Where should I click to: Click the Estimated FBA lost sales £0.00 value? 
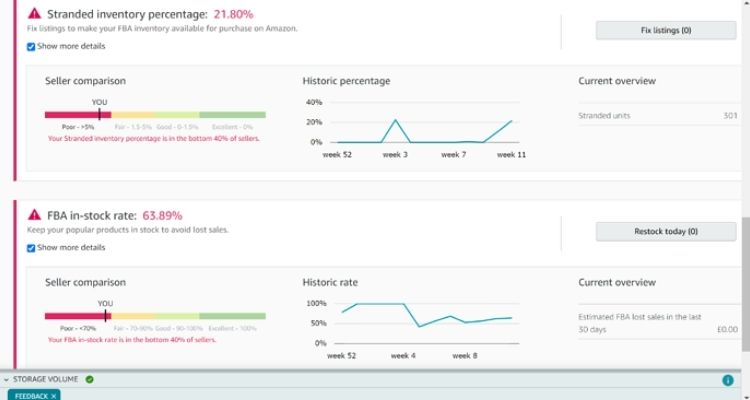click(x=725, y=330)
